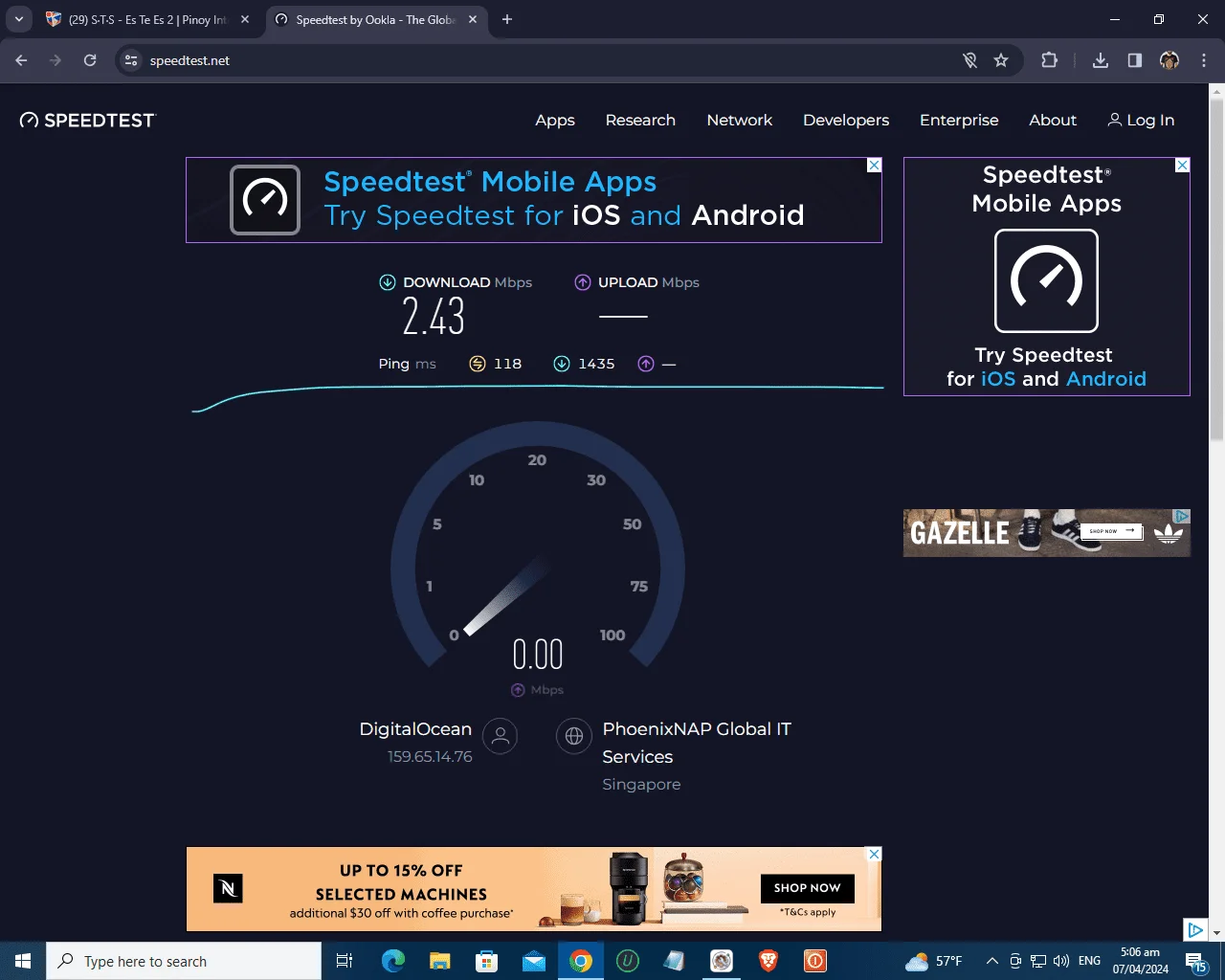Click the download ping icon beside 1435
Viewport: 1225px width, 980px height.
[562, 364]
